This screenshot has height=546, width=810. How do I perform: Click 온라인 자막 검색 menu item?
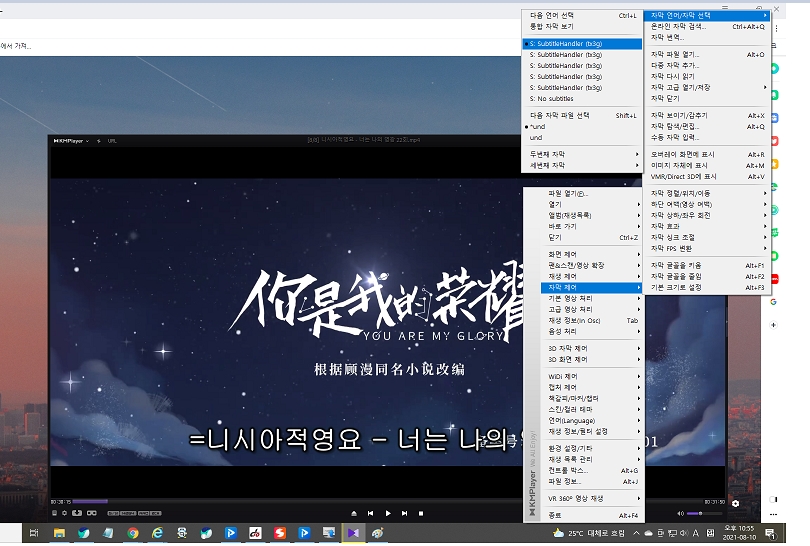(707, 26)
